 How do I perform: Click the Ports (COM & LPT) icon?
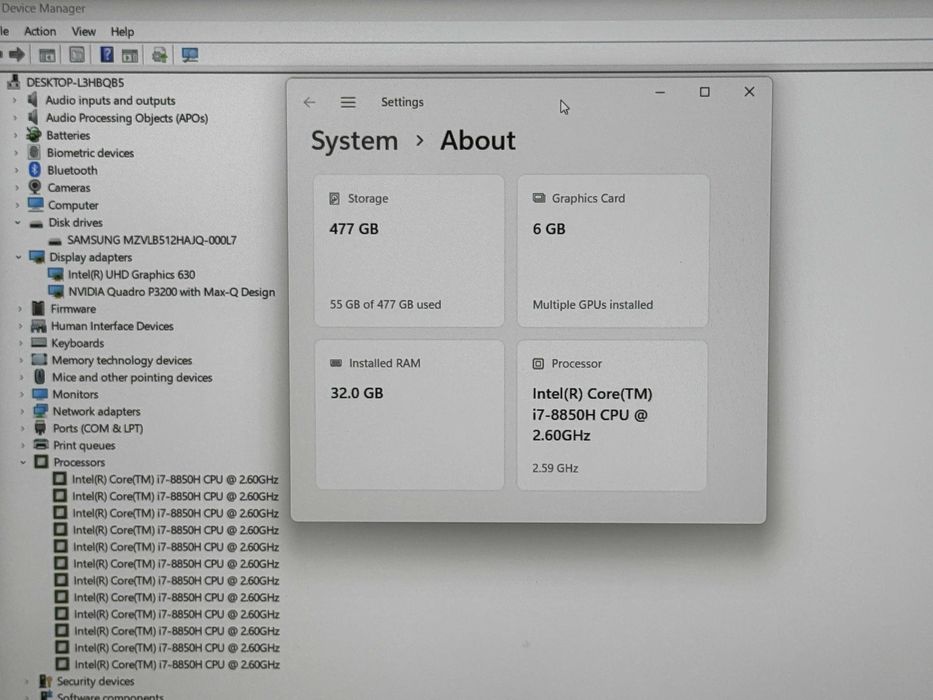pos(40,427)
